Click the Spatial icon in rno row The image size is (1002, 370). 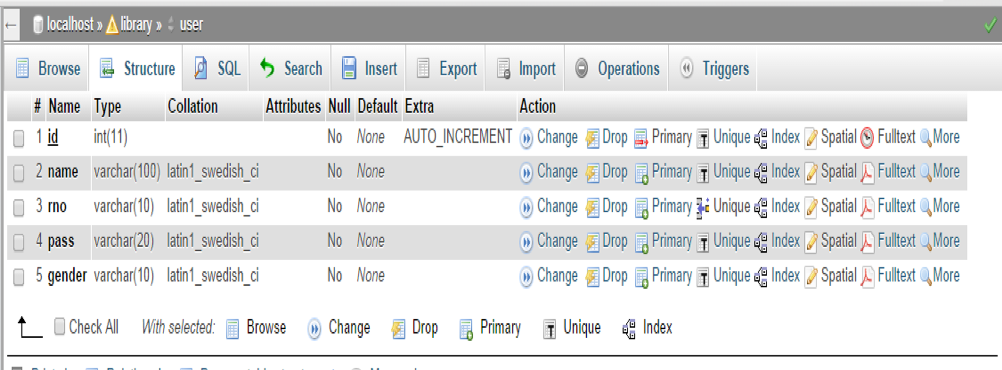click(811, 206)
